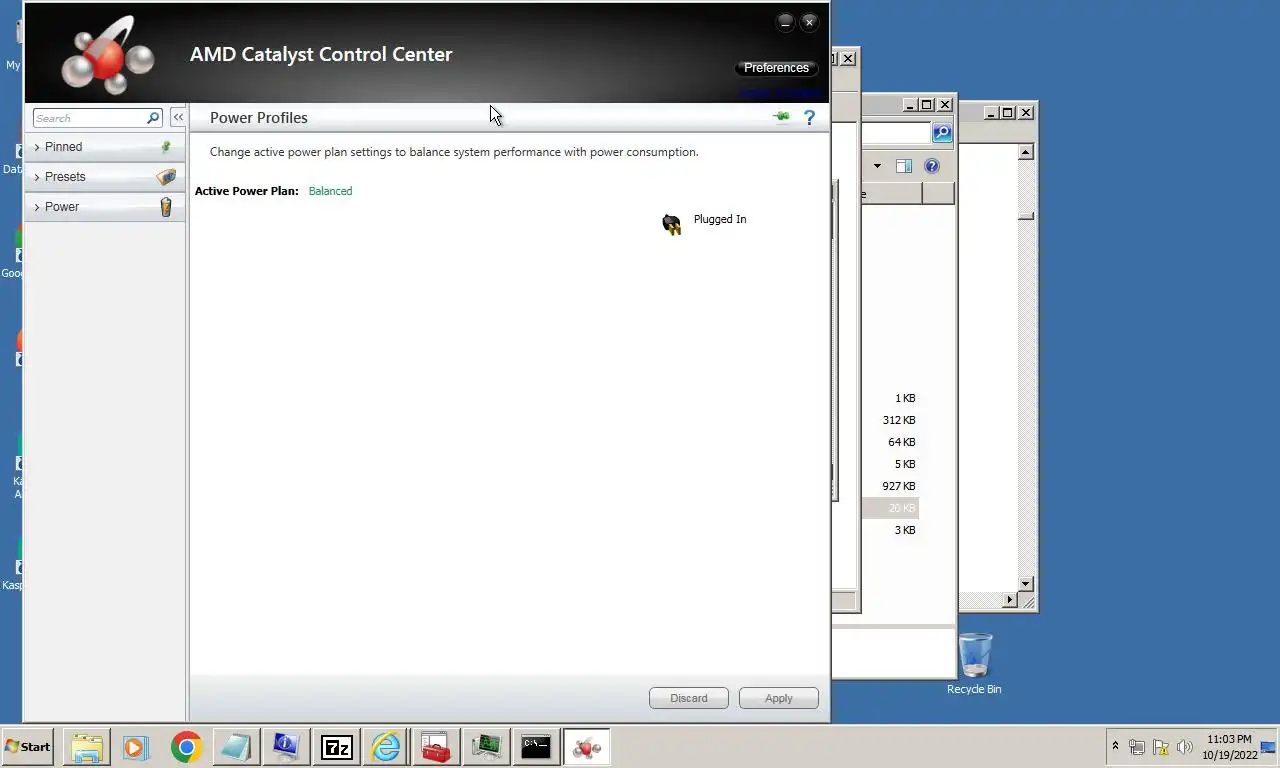Viewport: 1280px width, 768px height.
Task: Click the 312 KB file size entry
Action: click(x=899, y=420)
